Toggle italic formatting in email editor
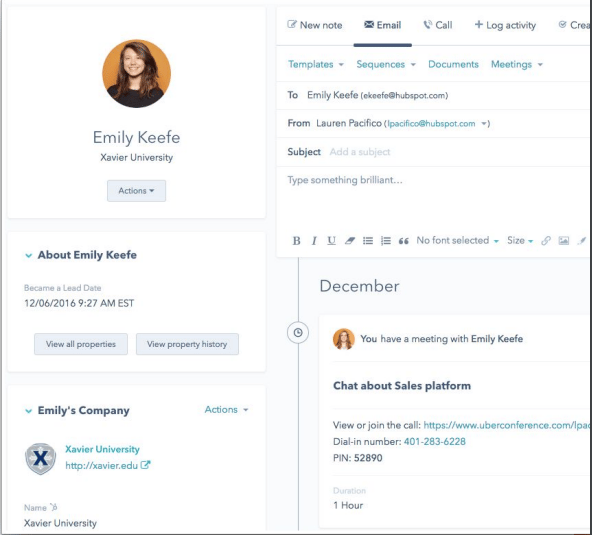This screenshot has height=535, width=592. pyautogui.click(x=314, y=241)
